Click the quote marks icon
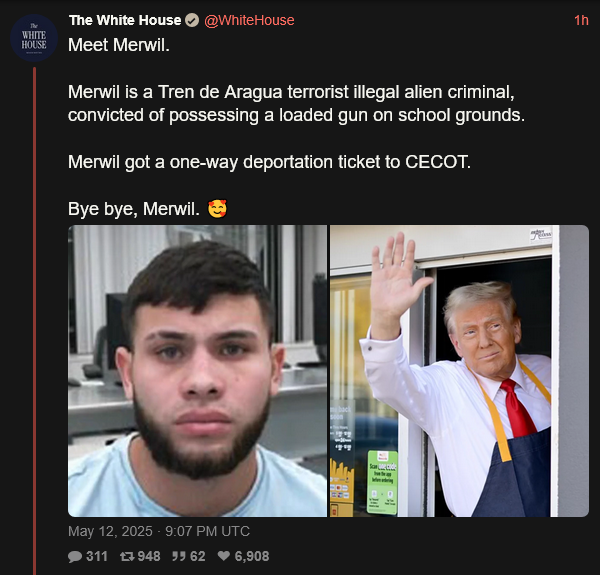The width and height of the screenshot is (600, 575). click(x=178, y=556)
